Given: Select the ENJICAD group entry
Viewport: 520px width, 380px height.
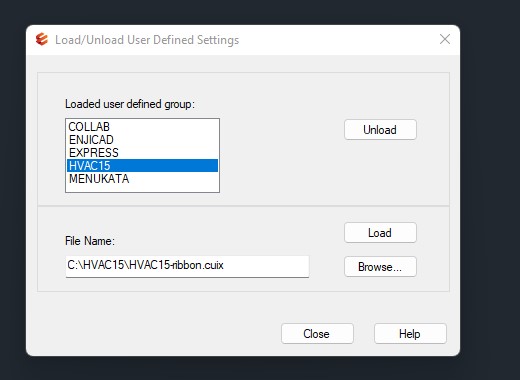Looking at the screenshot, I should [142, 140].
